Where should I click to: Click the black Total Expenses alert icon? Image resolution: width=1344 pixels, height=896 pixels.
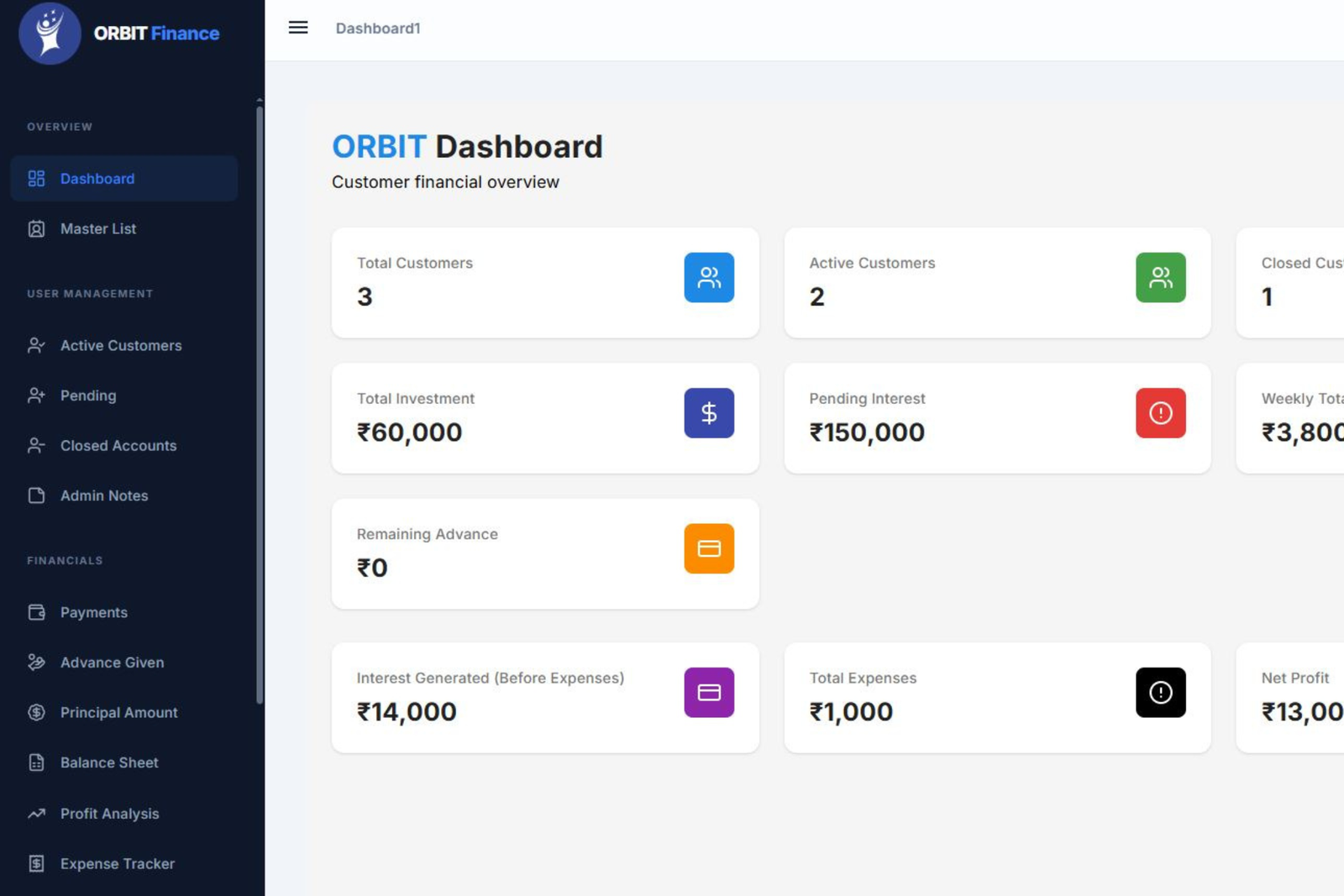1161,693
